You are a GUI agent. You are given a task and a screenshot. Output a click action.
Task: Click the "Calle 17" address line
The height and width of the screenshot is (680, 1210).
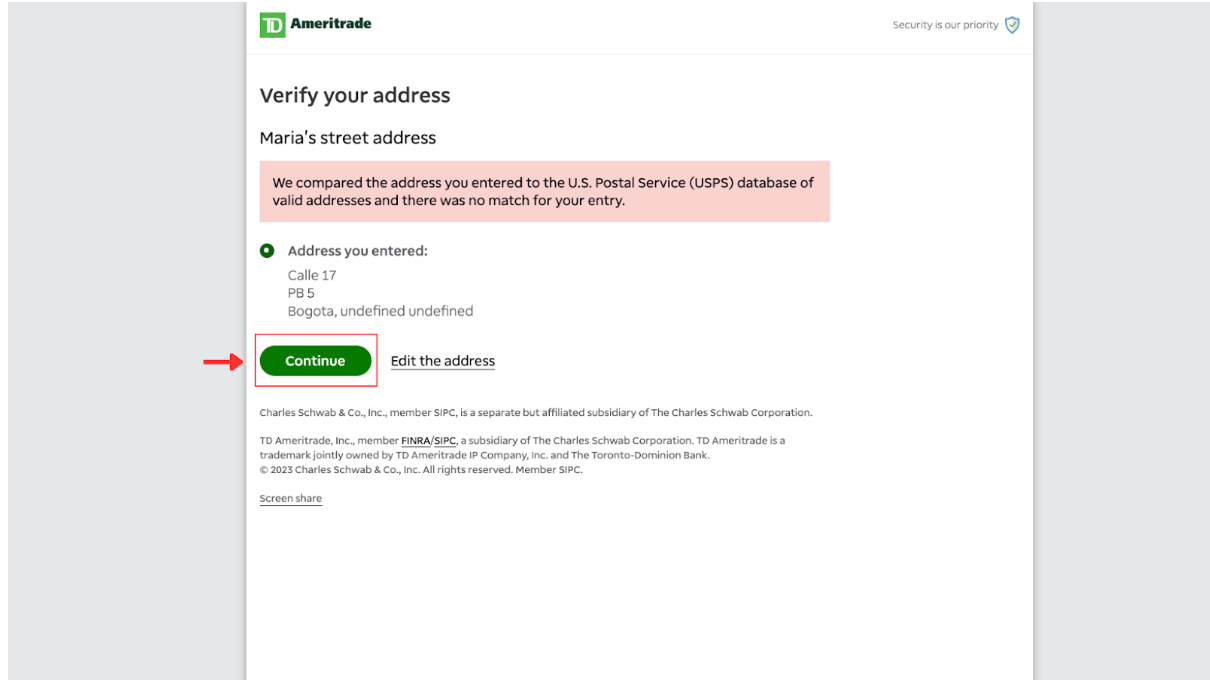312,275
